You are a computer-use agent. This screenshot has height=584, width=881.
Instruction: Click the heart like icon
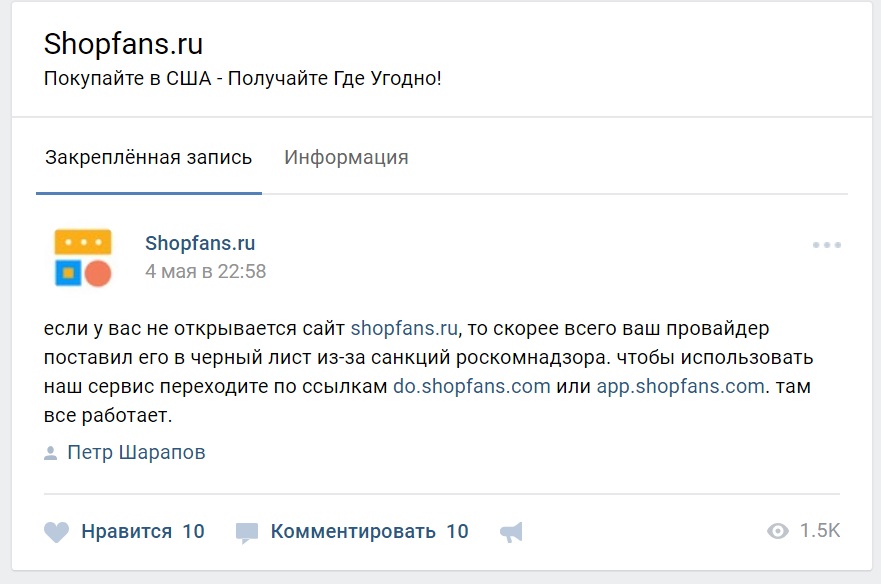(x=56, y=532)
